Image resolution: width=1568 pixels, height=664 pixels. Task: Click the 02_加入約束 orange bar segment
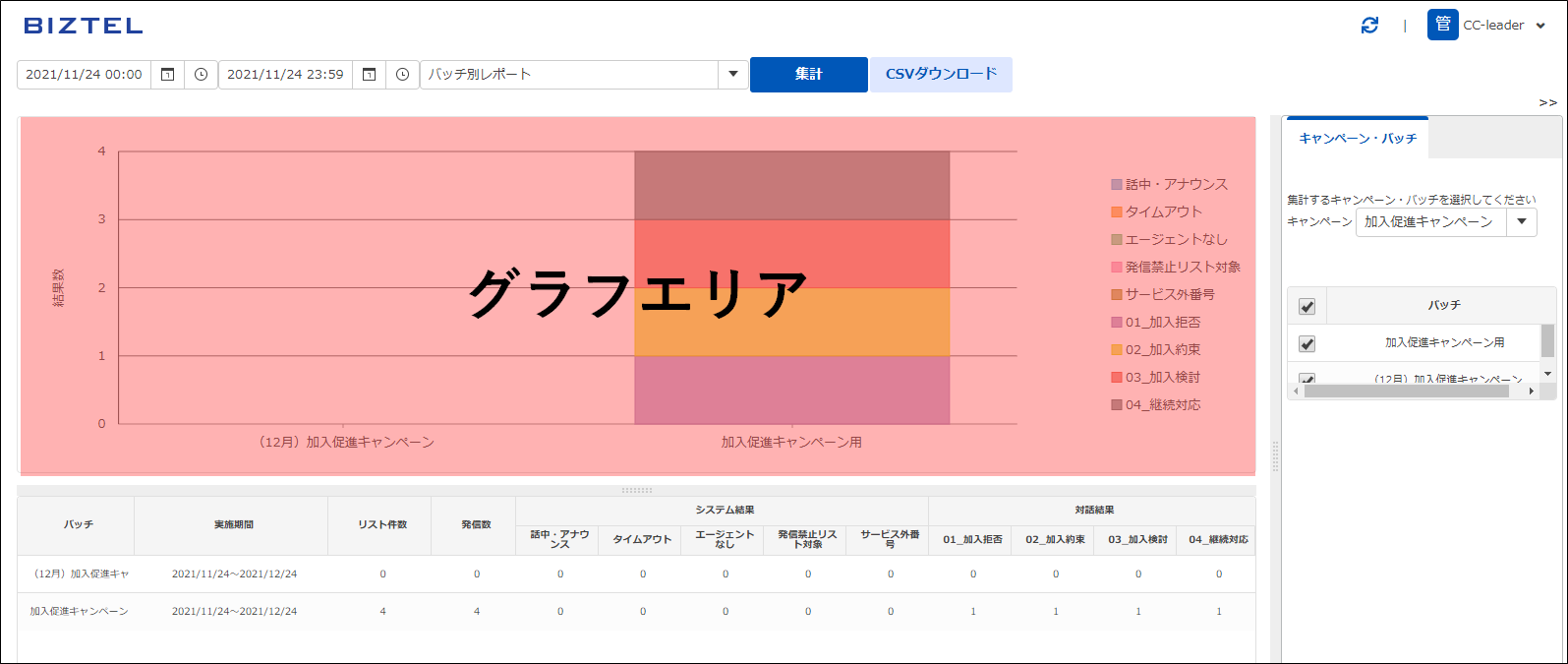pyautogui.click(x=791, y=322)
